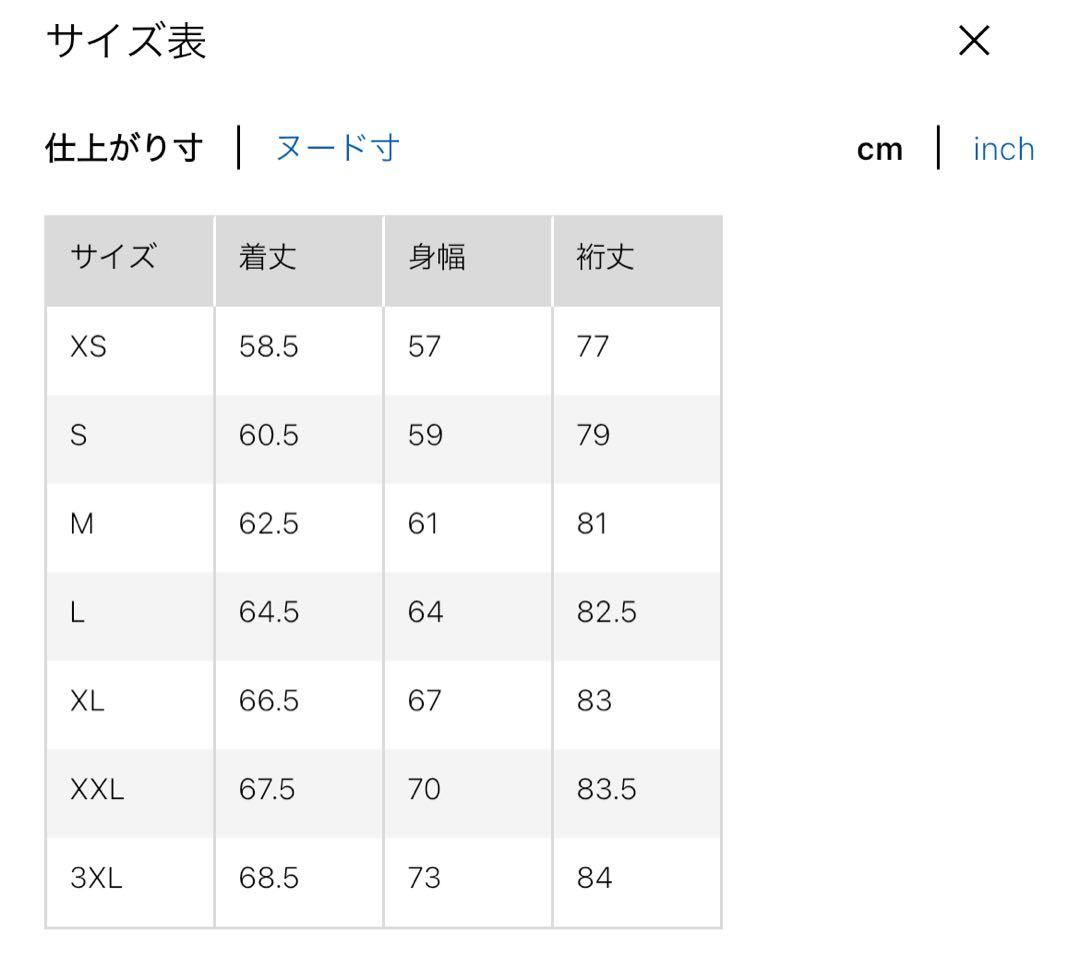Click the サイズ表 title heading

126,42
